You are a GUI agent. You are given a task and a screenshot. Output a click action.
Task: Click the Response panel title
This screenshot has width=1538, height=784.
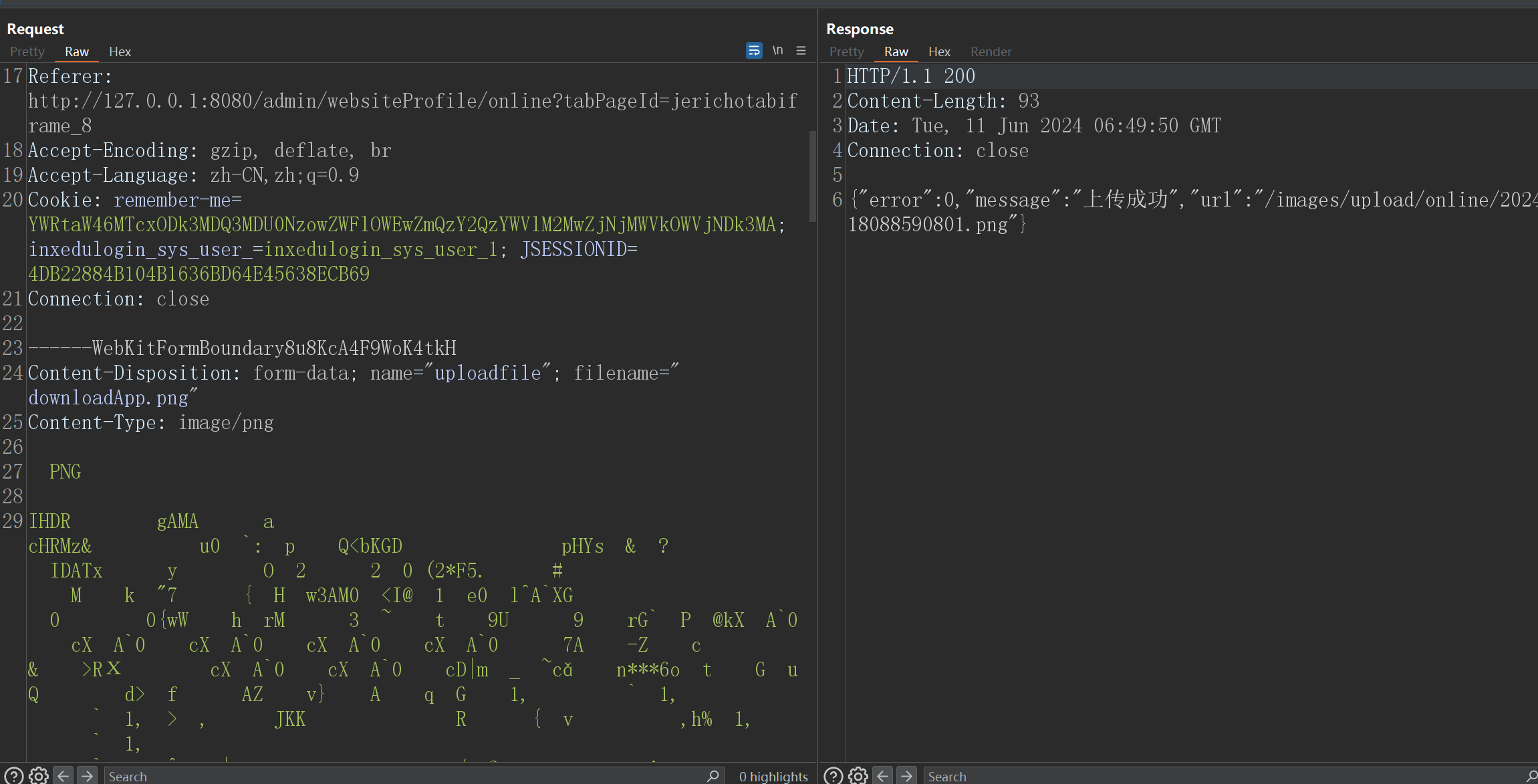(x=860, y=29)
